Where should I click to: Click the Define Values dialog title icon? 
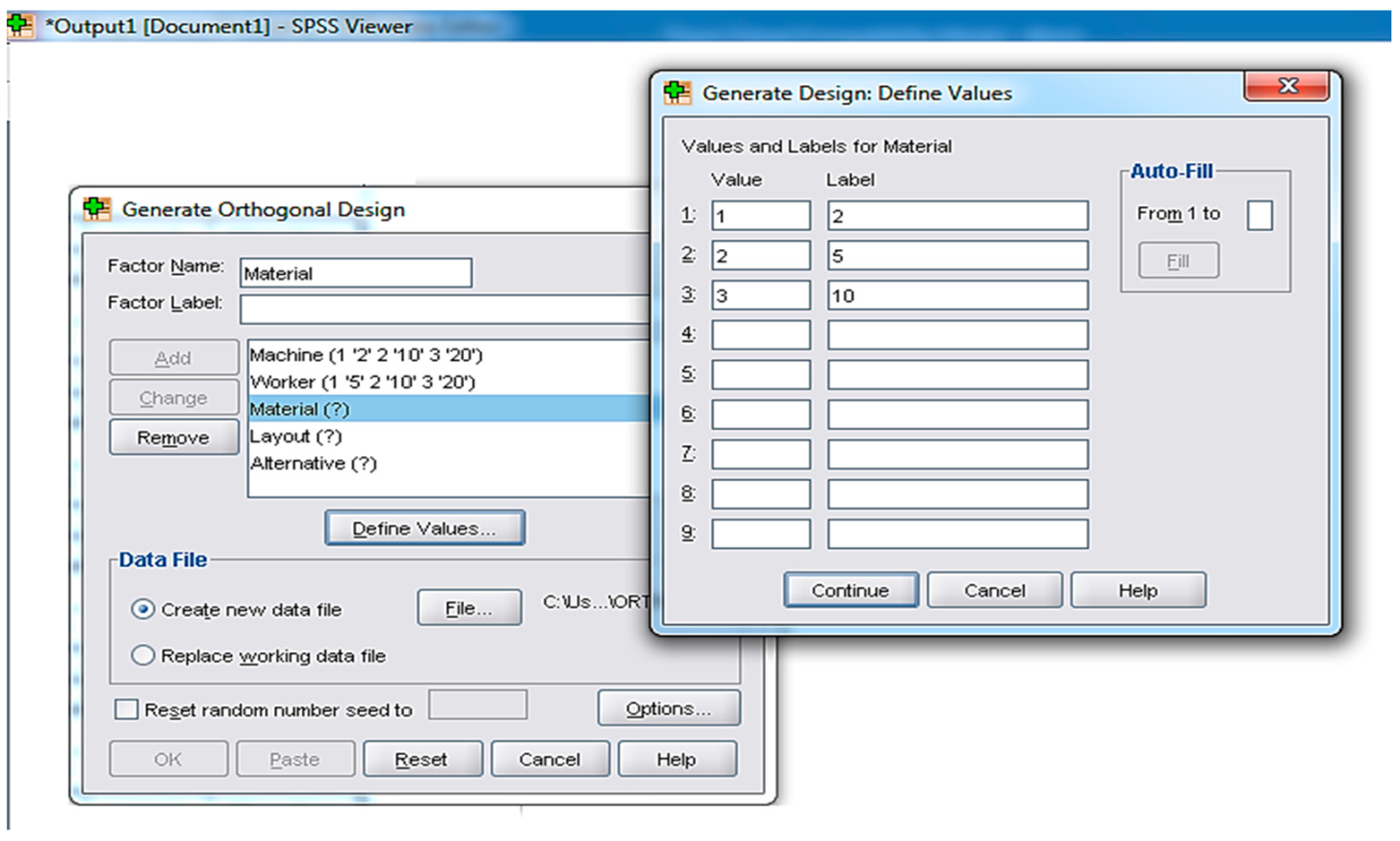[677, 93]
